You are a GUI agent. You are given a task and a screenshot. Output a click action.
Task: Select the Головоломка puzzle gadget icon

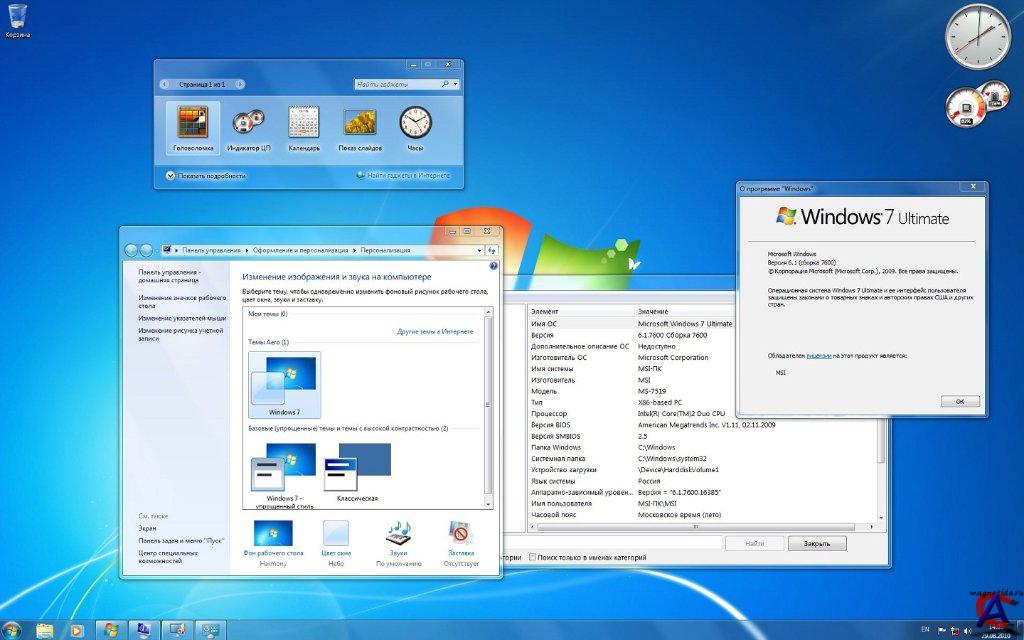pyautogui.click(x=193, y=123)
